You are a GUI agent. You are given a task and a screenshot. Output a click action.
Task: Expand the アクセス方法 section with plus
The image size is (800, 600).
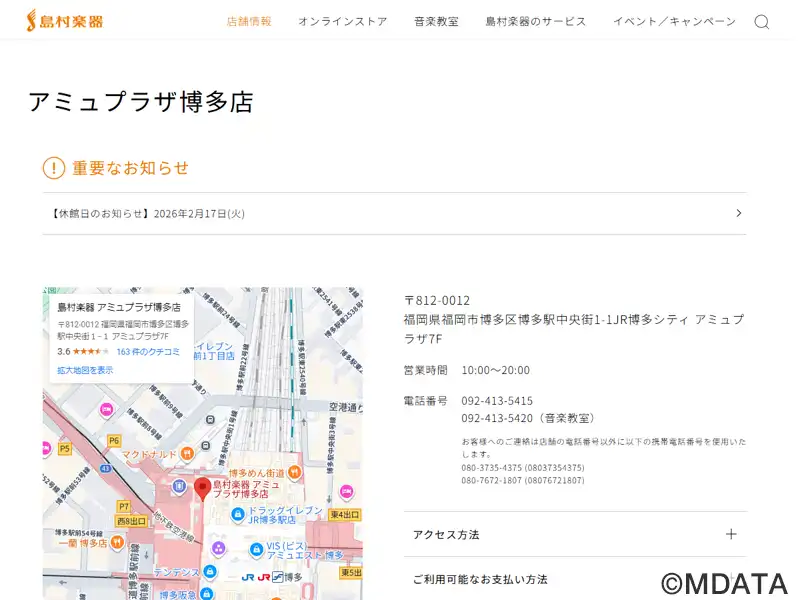click(731, 534)
